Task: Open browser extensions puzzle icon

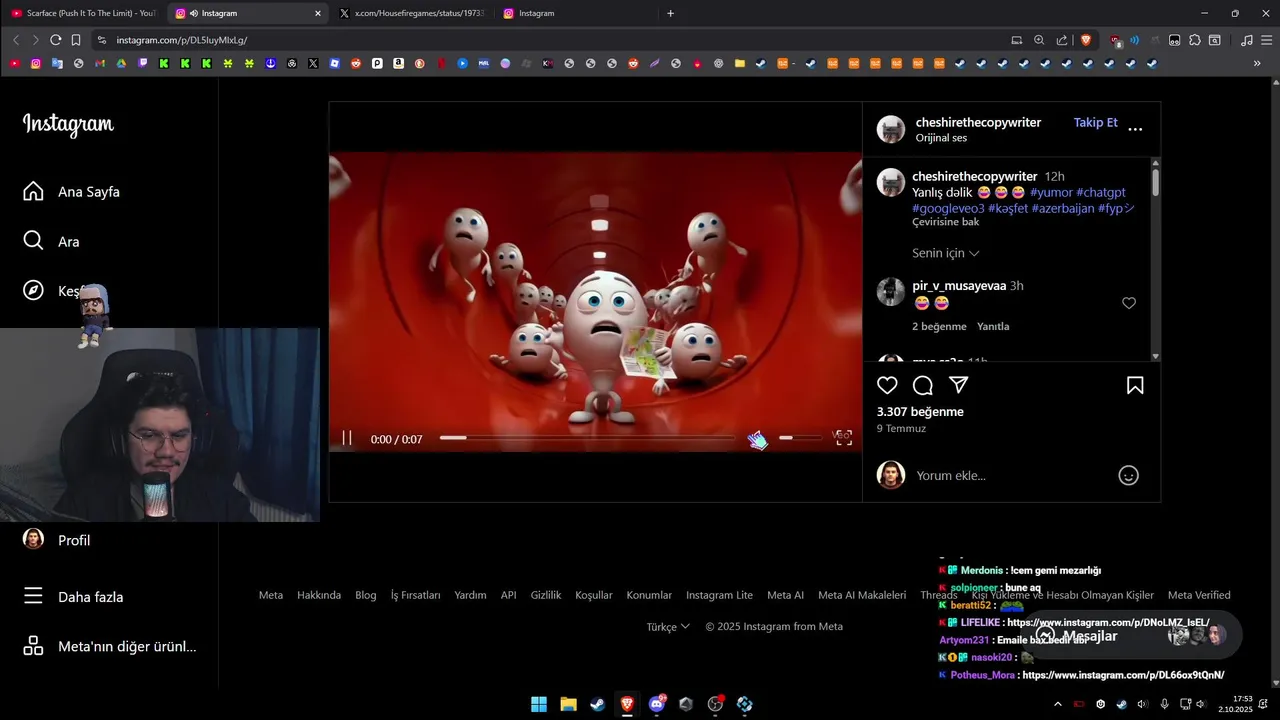Action: pos(1195,40)
